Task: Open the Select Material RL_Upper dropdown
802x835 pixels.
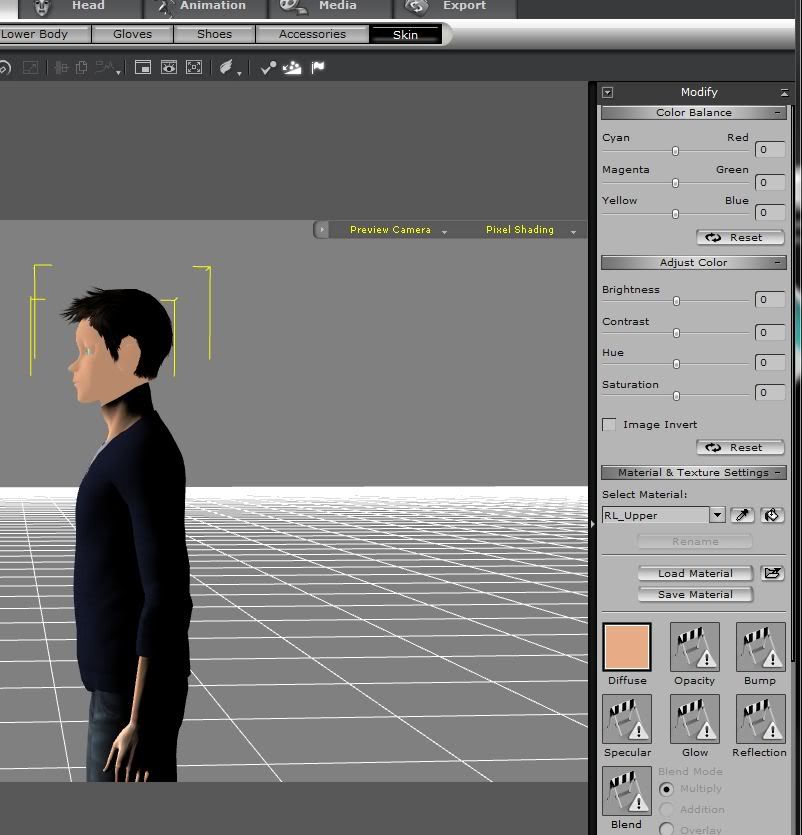Action: click(716, 515)
